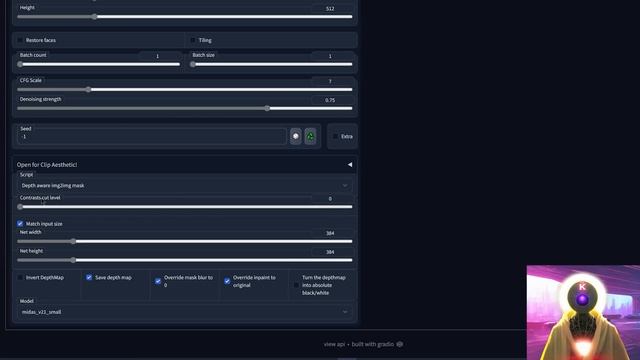Viewport: 640px width, 360px height.
Task: Click the Denoising strength slider handle
Action: 267,108
